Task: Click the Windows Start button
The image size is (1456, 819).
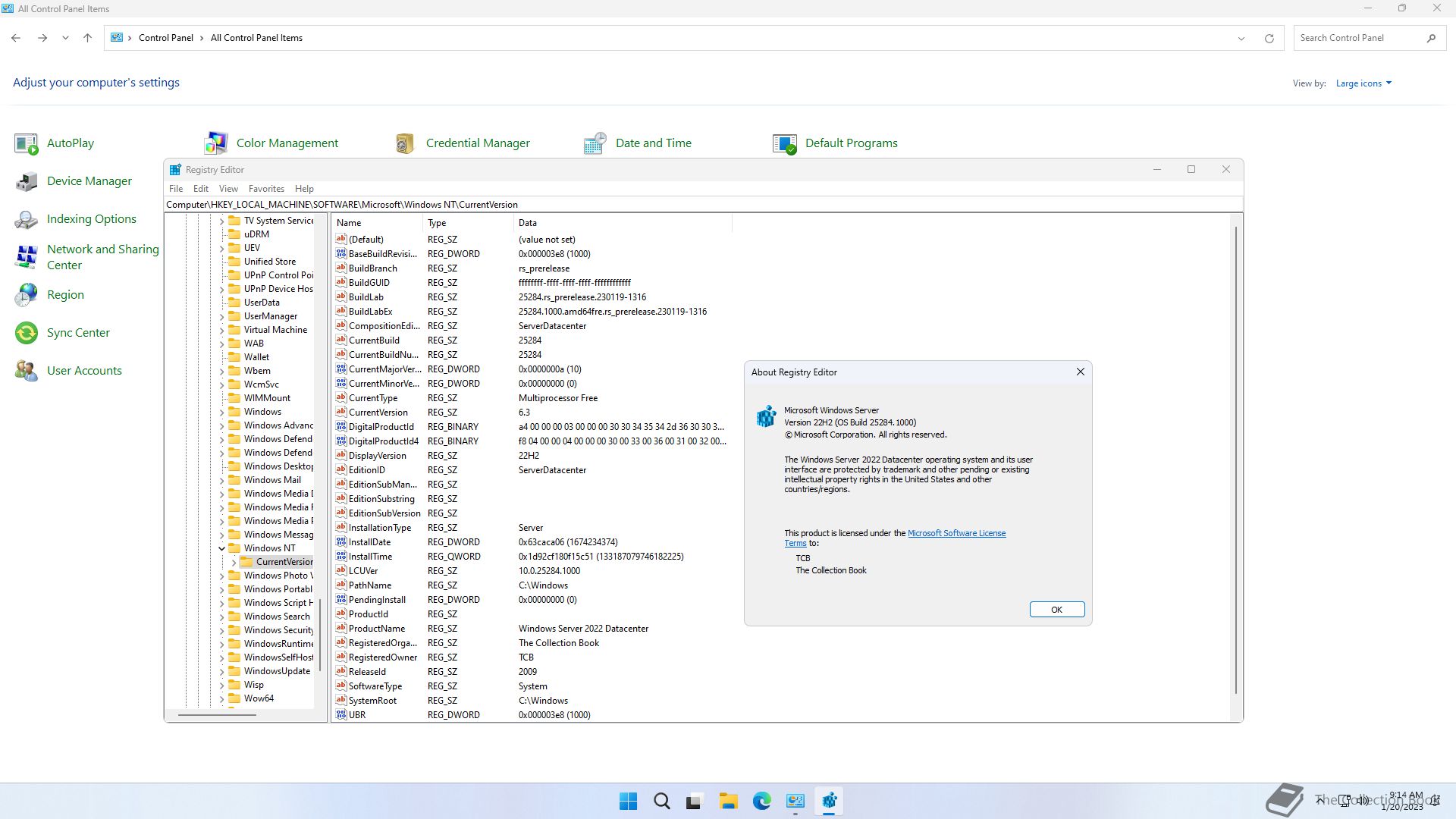Action: point(628,801)
